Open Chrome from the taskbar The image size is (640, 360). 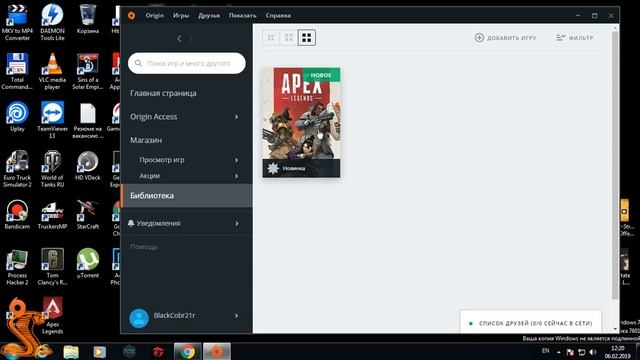[x=188, y=351]
